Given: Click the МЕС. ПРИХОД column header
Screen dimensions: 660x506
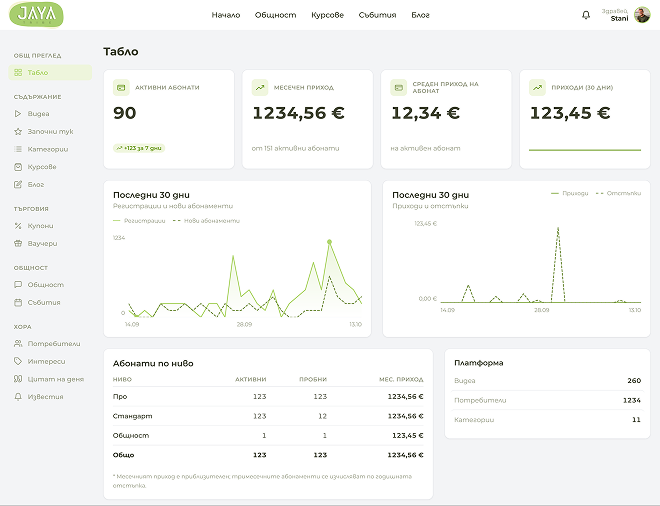Looking at the screenshot, I should tap(401, 379).
